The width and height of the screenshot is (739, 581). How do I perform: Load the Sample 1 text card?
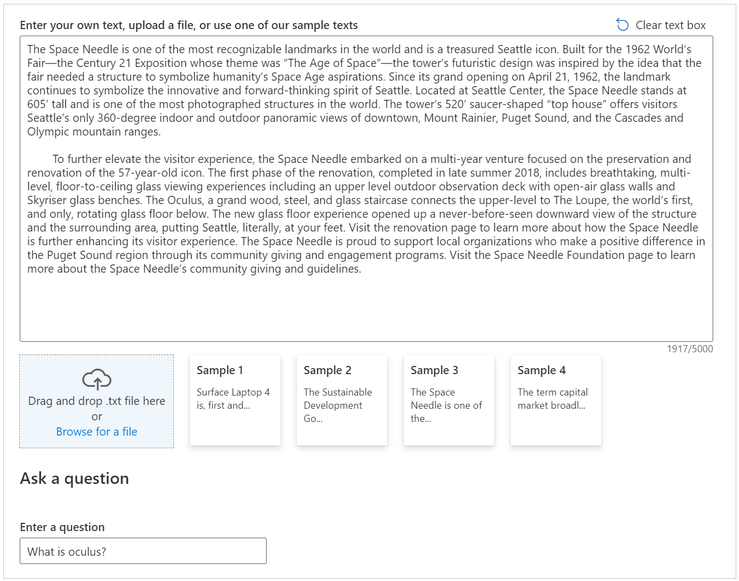[235, 400]
